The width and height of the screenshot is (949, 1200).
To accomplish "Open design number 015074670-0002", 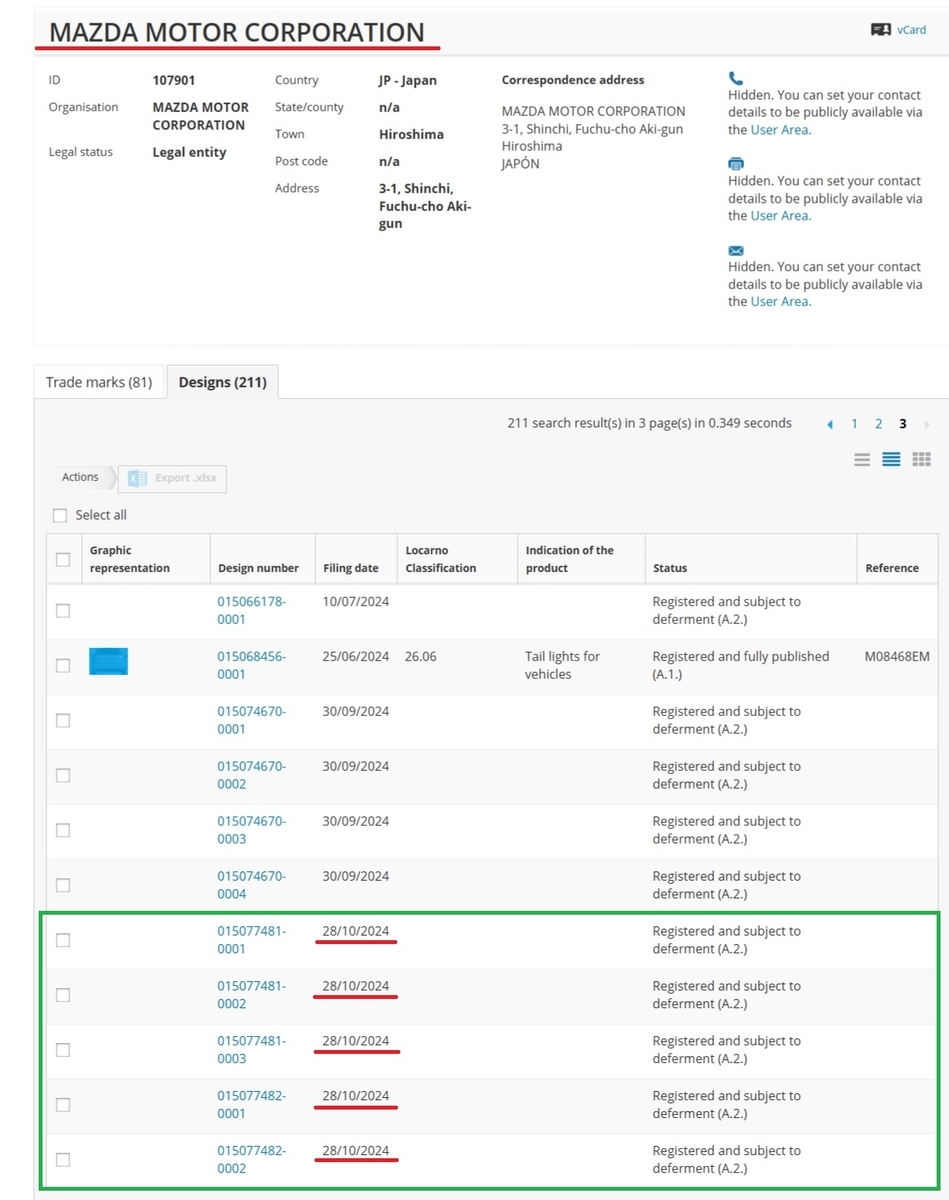I will [251, 776].
